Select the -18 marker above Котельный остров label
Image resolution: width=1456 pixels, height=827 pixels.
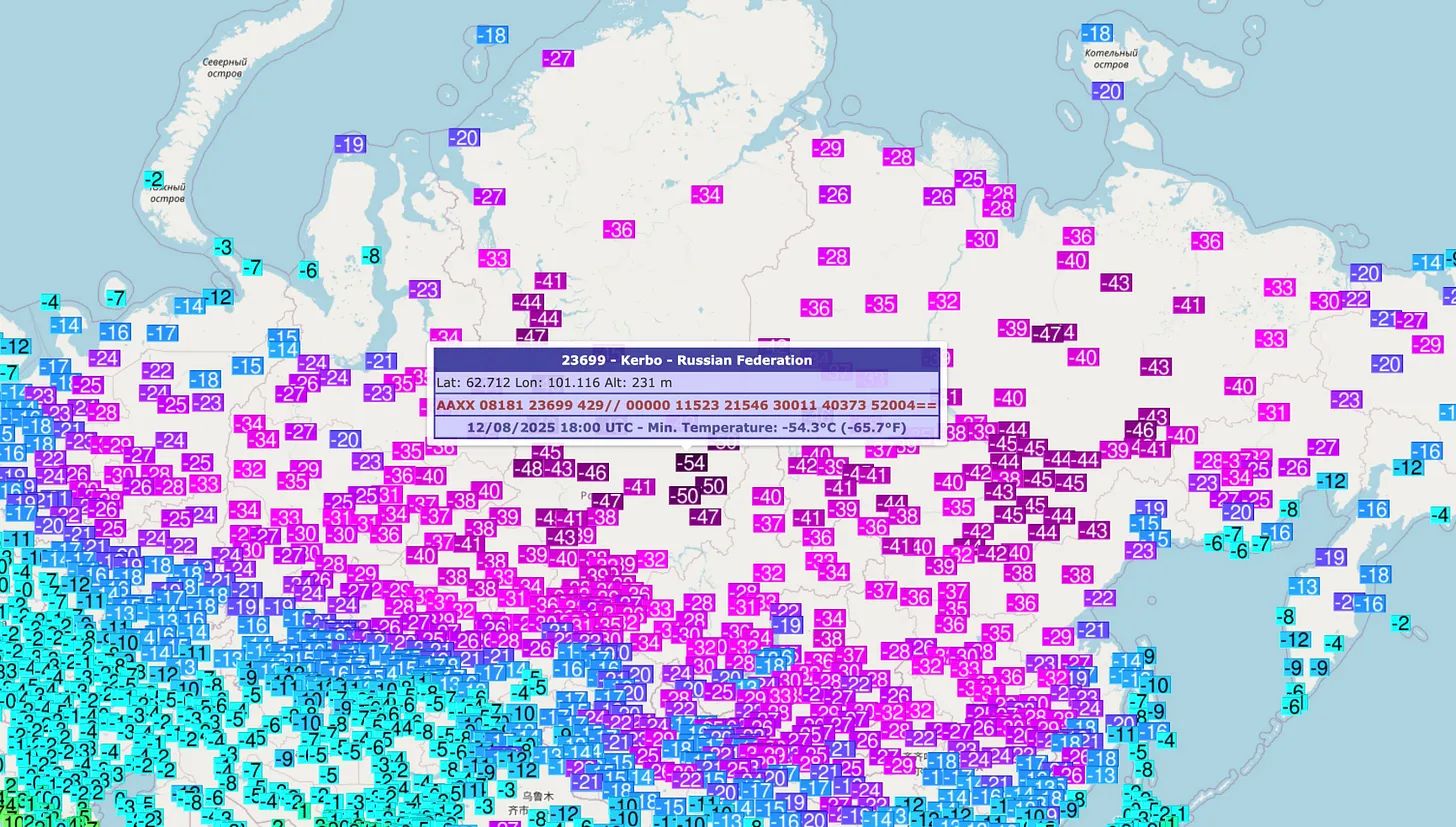coord(1097,33)
